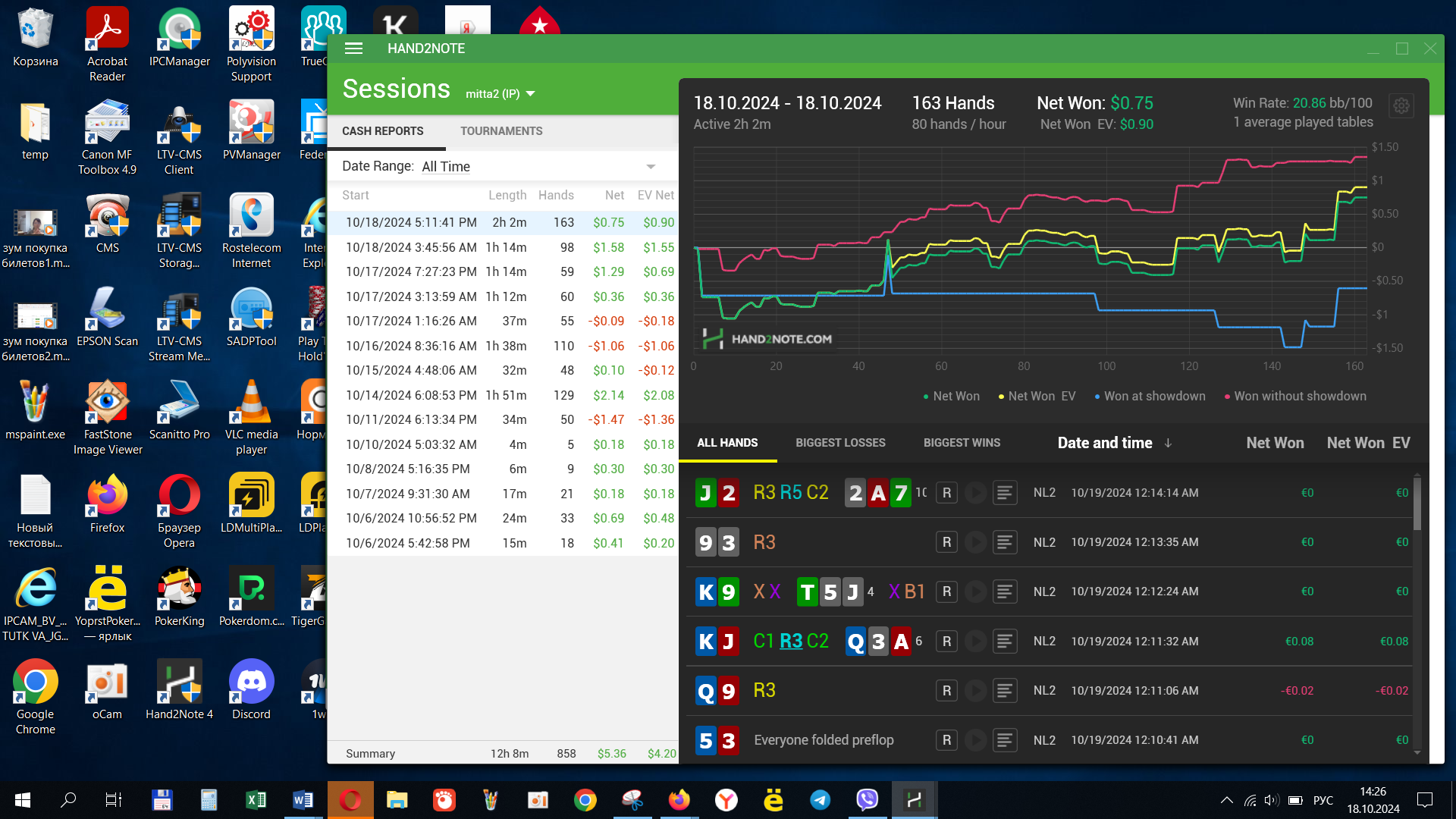Open chart settings gear icon
The image size is (1456, 819).
[x=1401, y=106]
